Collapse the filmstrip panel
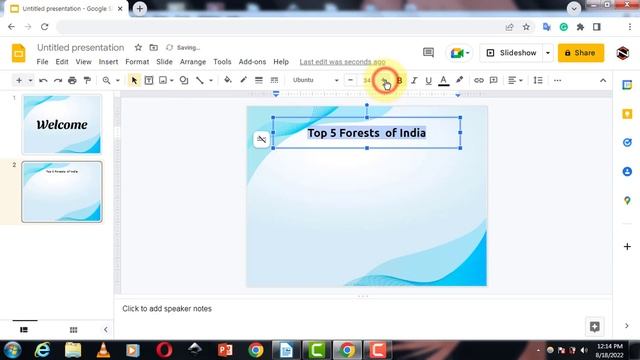The width and height of the screenshot is (640, 360). point(106,329)
